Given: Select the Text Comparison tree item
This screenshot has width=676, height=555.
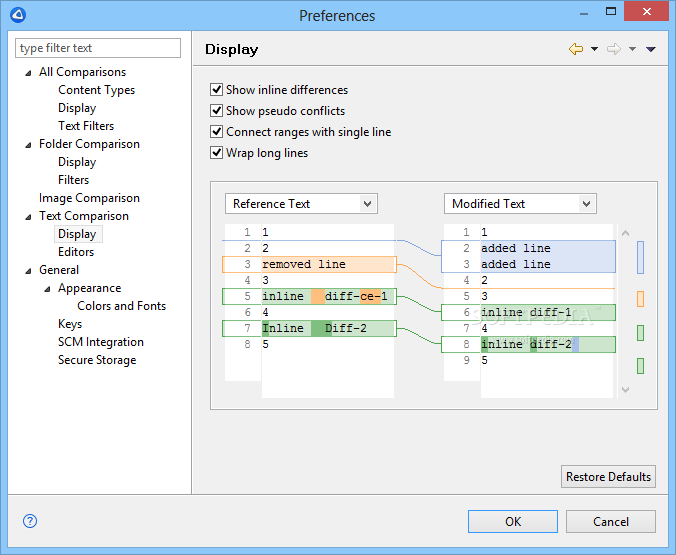Looking at the screenshot, I should [84, 216].
